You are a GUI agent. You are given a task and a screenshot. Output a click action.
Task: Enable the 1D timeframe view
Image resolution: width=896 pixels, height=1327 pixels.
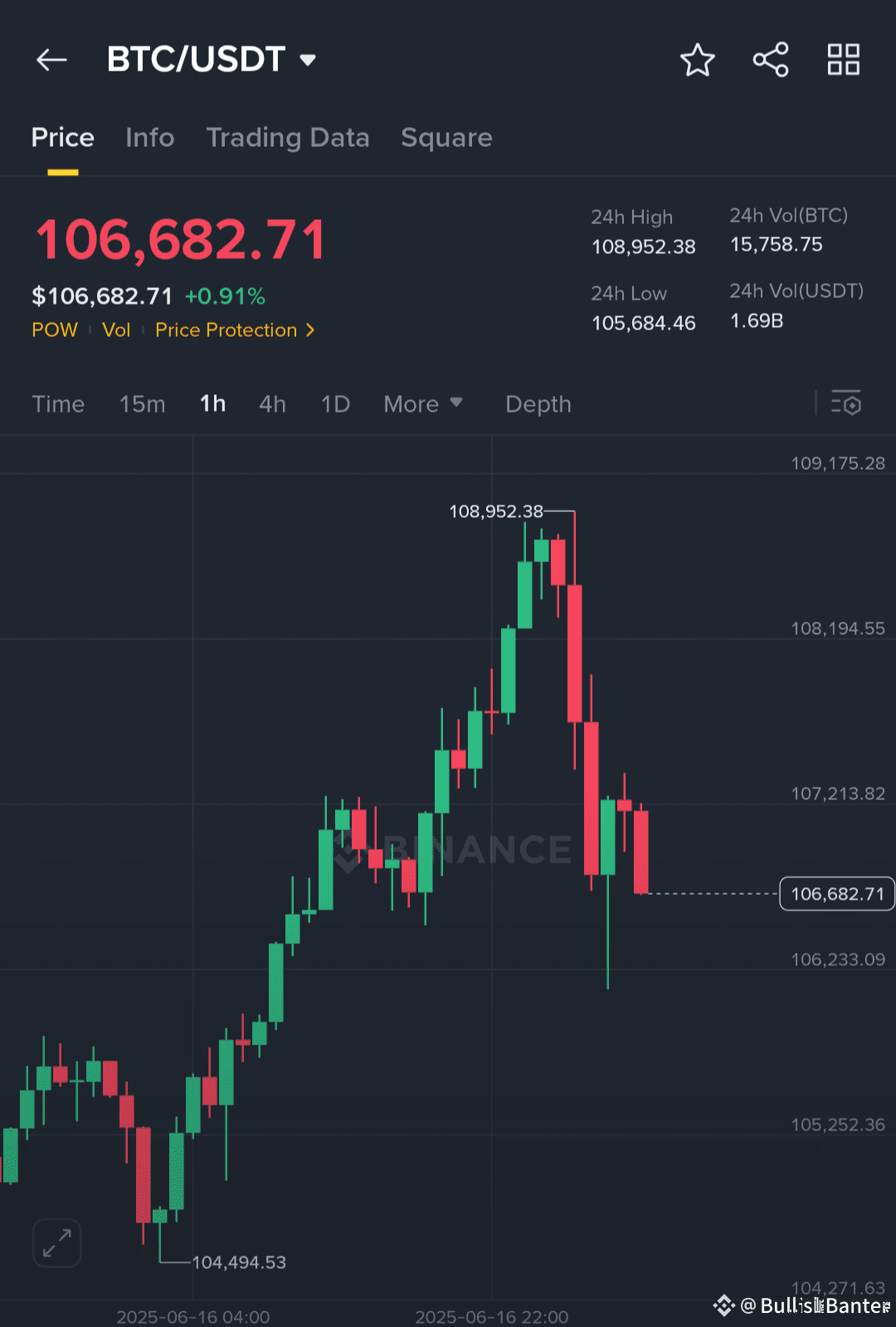click(x=335, y=404)
